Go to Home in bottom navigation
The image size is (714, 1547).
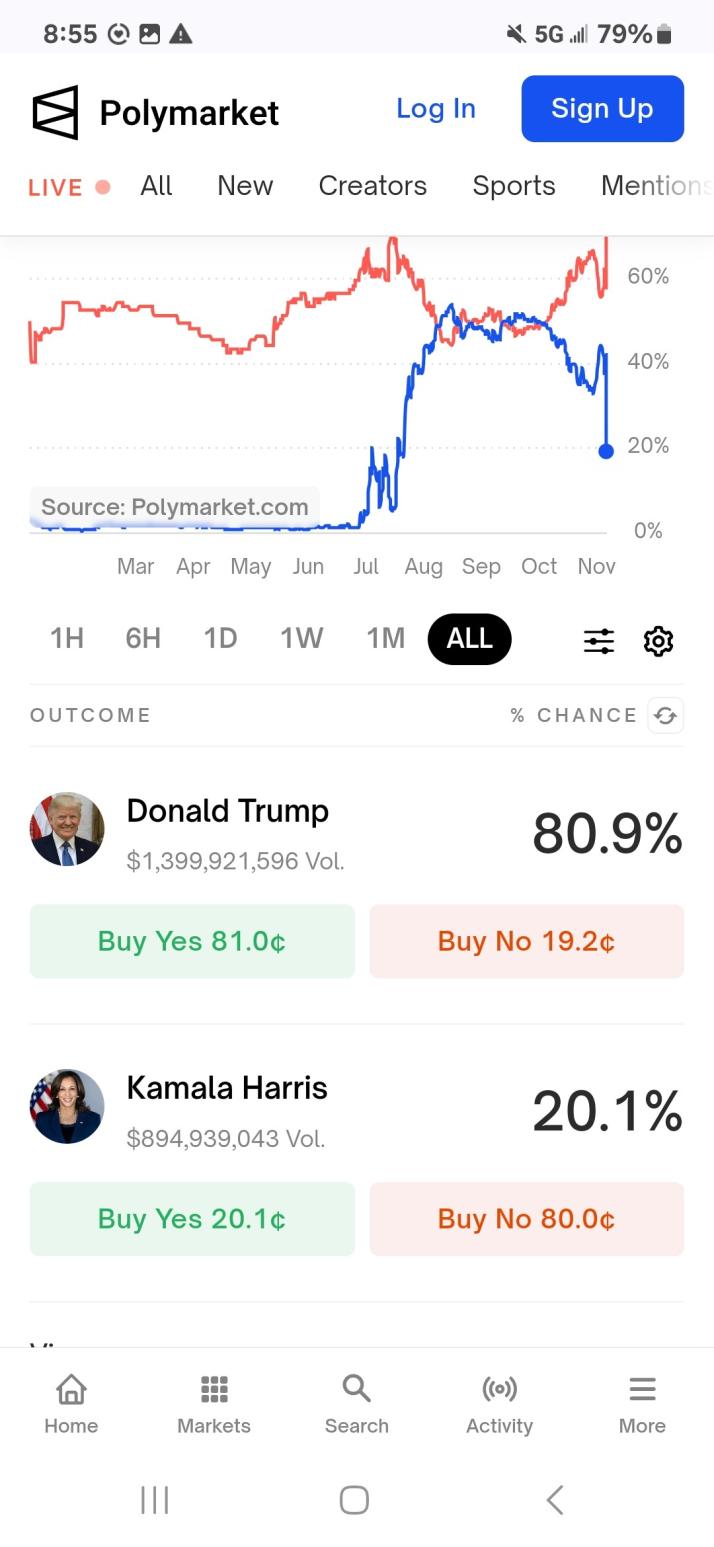point(71,1403)
